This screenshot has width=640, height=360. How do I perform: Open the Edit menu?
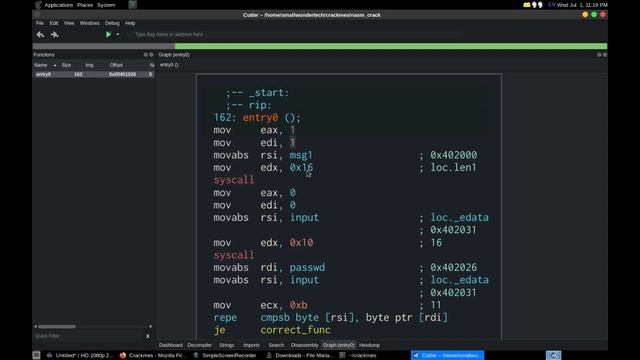coord(53,23)
